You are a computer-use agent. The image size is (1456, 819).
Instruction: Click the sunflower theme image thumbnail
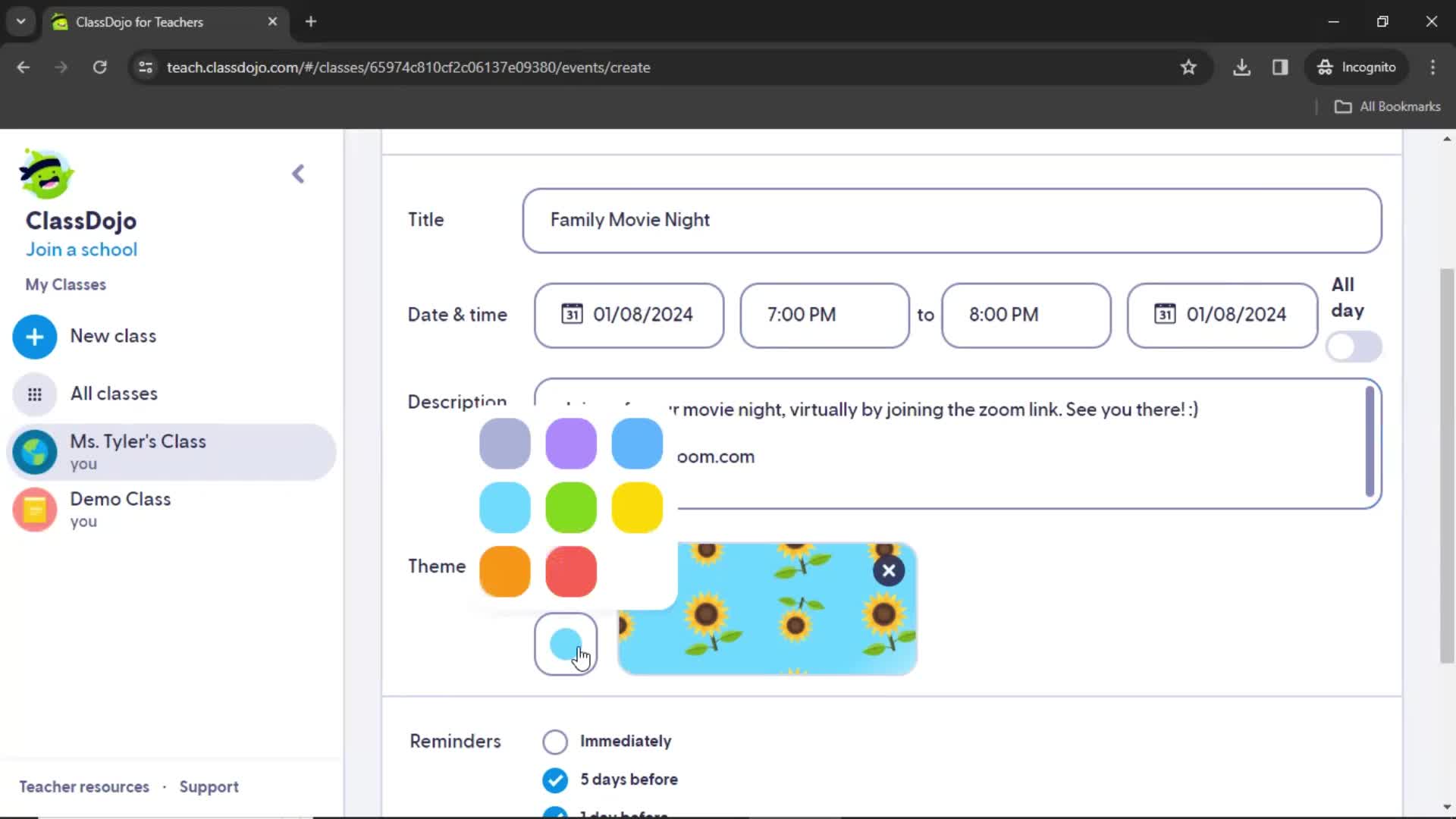click(x=767, y=609)
